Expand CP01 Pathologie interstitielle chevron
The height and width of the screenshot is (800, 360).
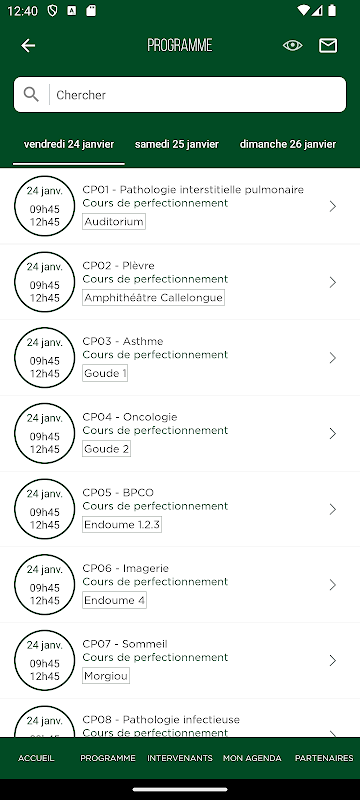pos(332,206)
